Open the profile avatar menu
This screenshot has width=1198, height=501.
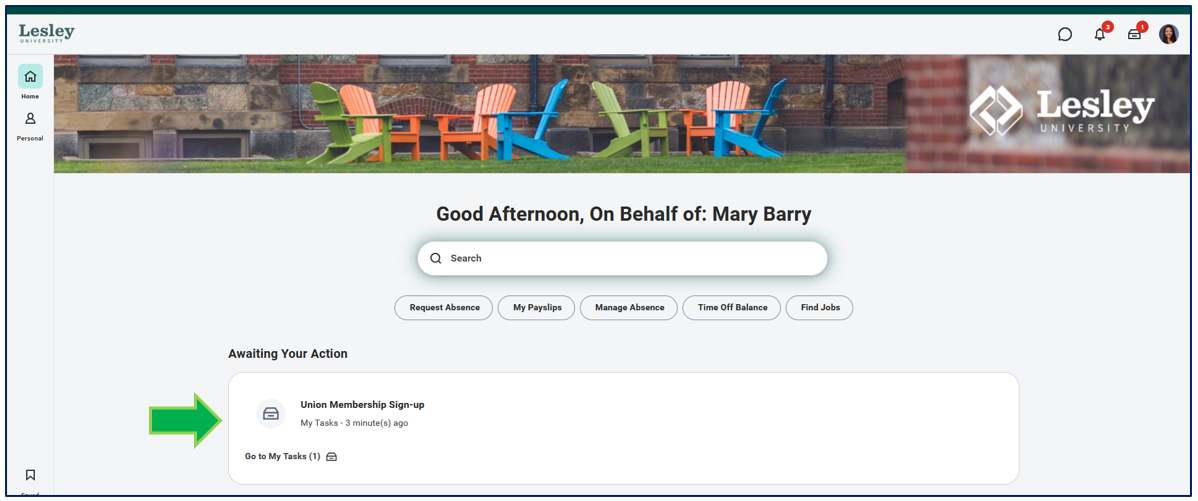click(x=1169, y=34)
